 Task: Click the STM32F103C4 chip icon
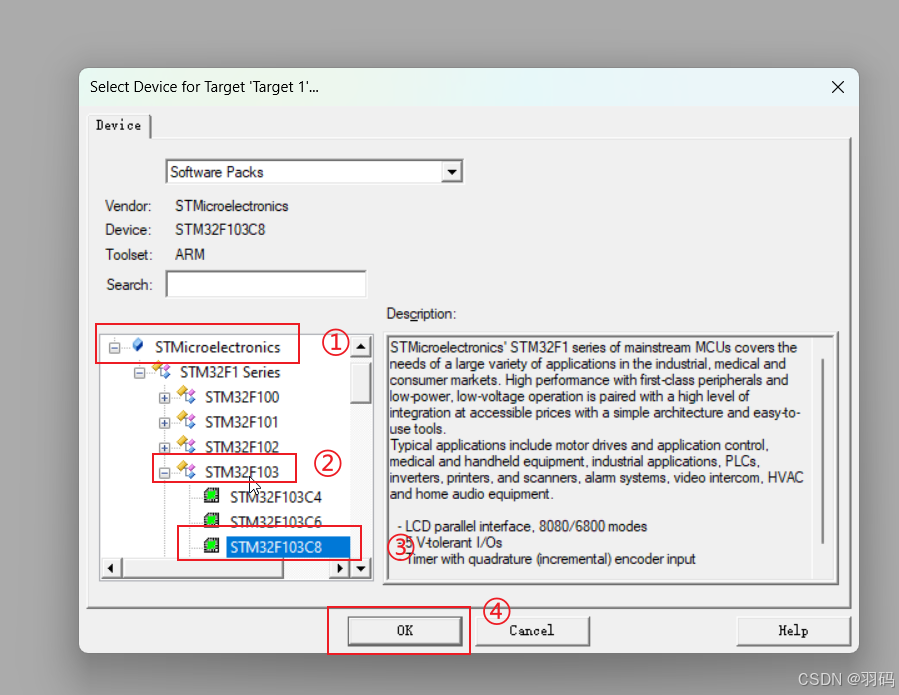pos(212,495)
